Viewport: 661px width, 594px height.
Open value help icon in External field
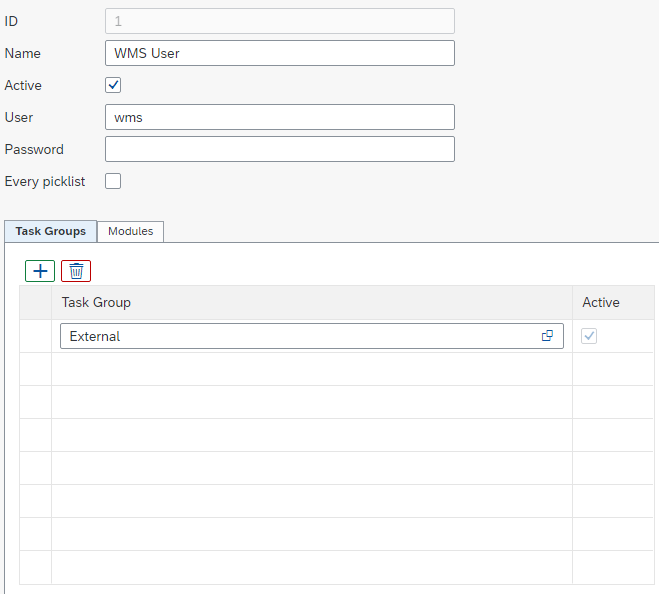(547, 336)
